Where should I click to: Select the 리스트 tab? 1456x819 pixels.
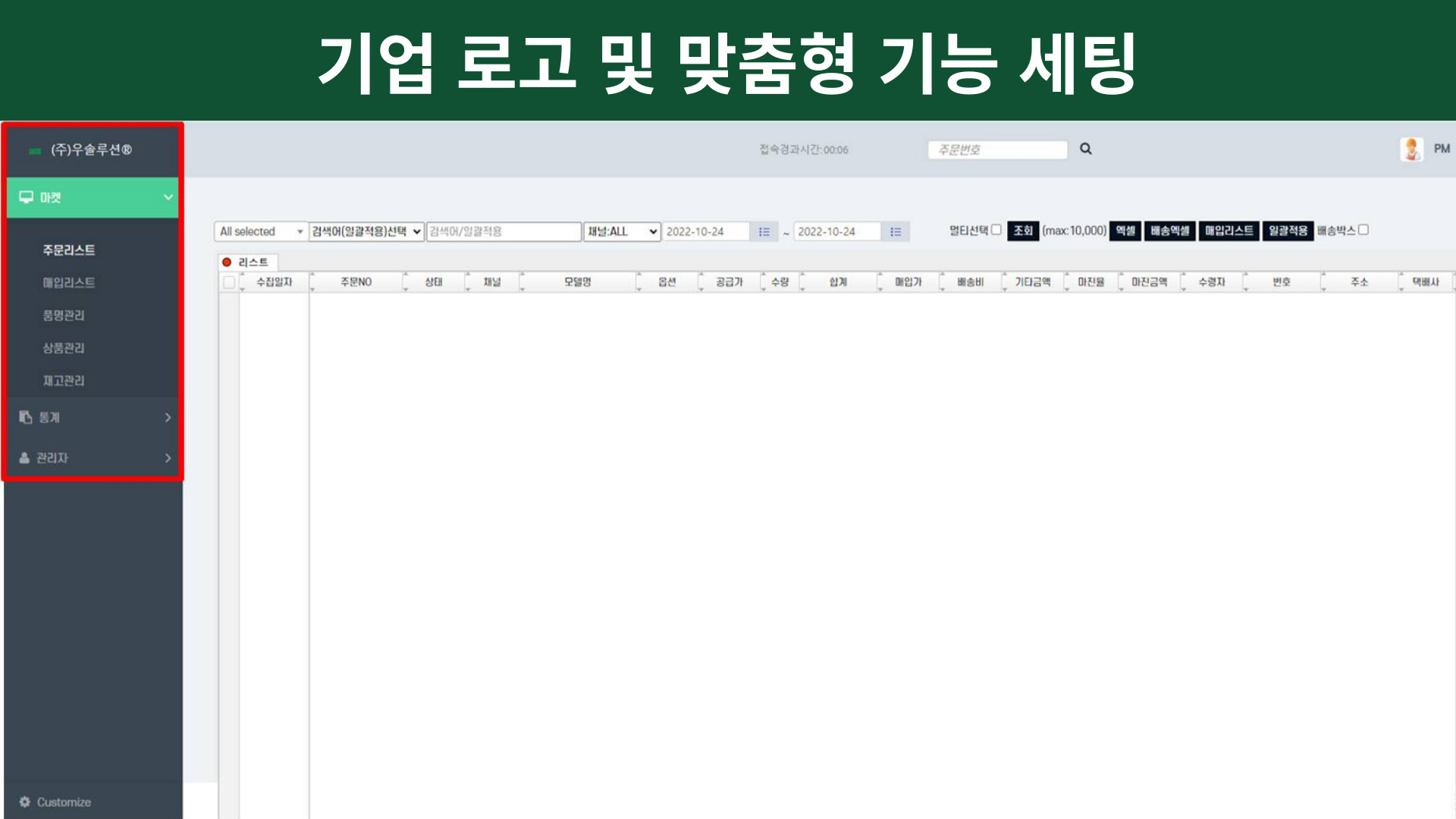coord(248,262)
